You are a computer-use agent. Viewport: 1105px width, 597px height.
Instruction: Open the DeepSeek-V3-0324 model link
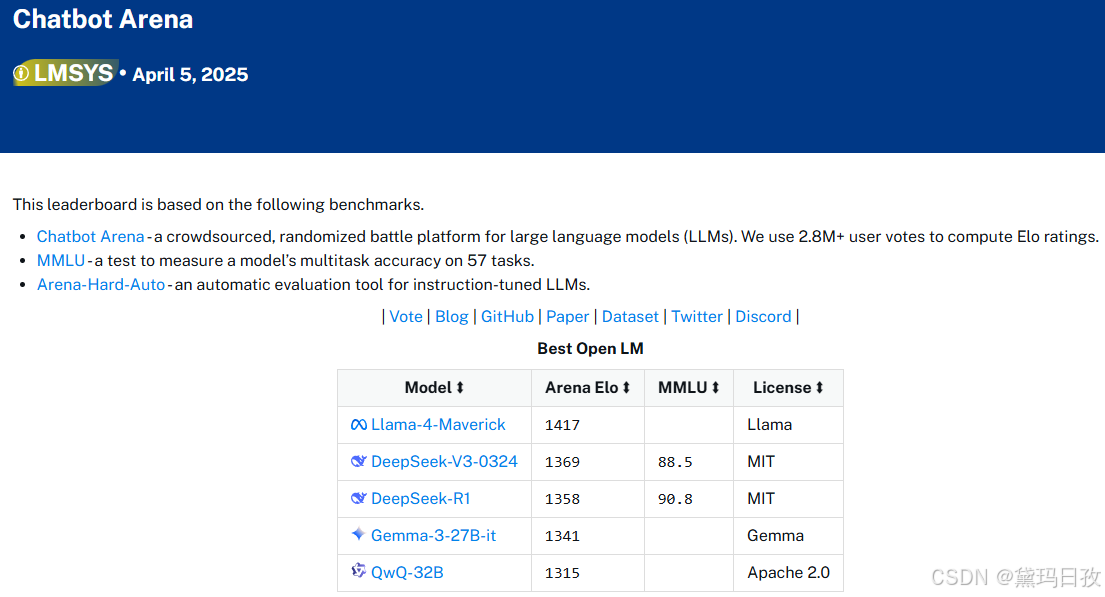click(445, 462)
